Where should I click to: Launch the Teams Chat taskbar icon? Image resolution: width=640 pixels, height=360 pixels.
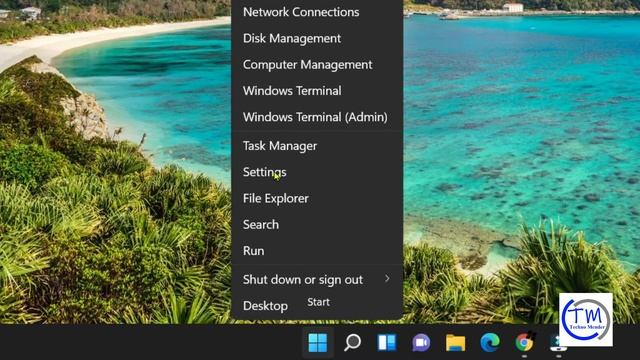[x=421, y=342]
